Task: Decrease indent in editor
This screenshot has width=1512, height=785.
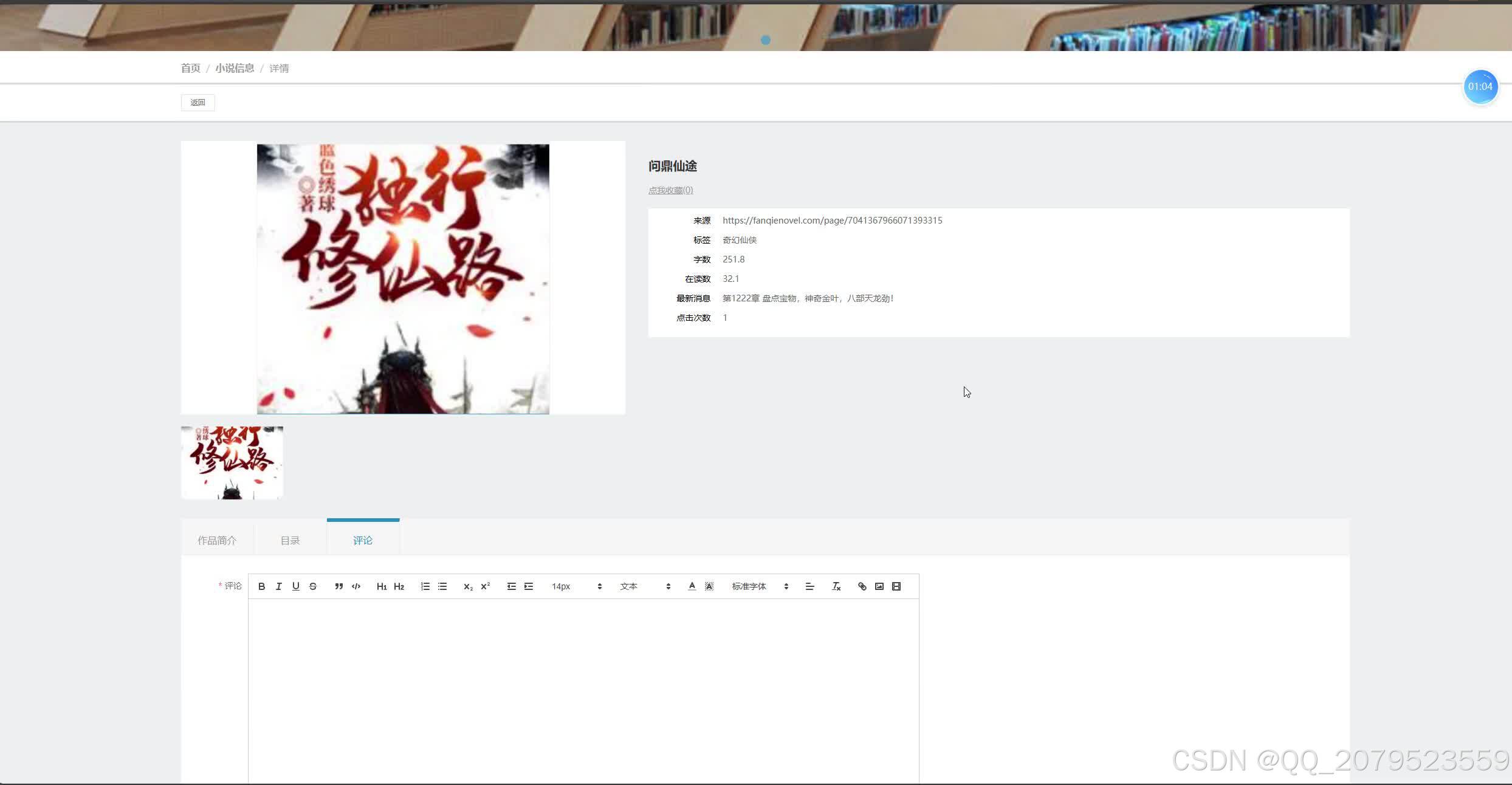Action: coord(512,586)
